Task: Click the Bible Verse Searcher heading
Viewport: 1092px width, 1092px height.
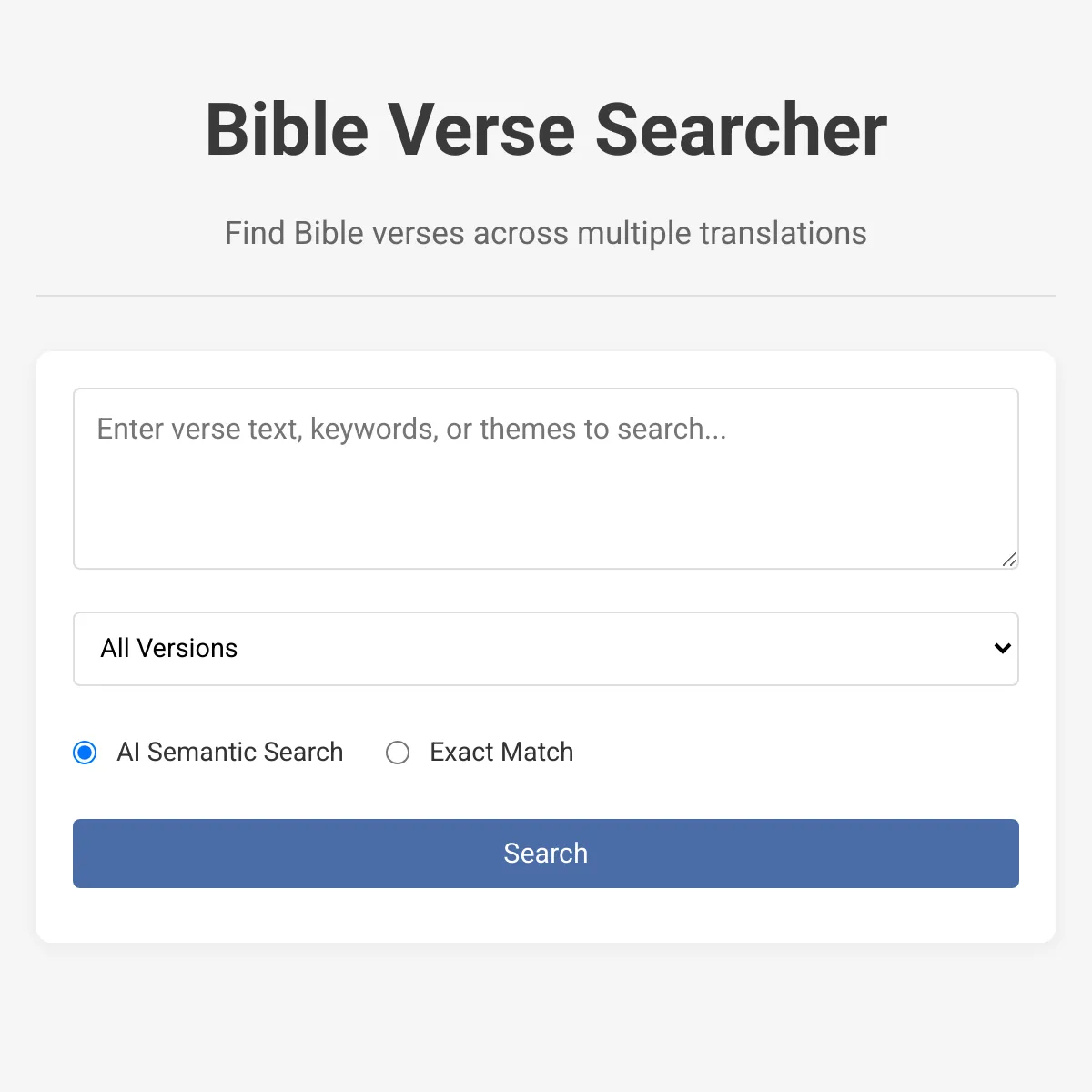Action: (546, 130)
